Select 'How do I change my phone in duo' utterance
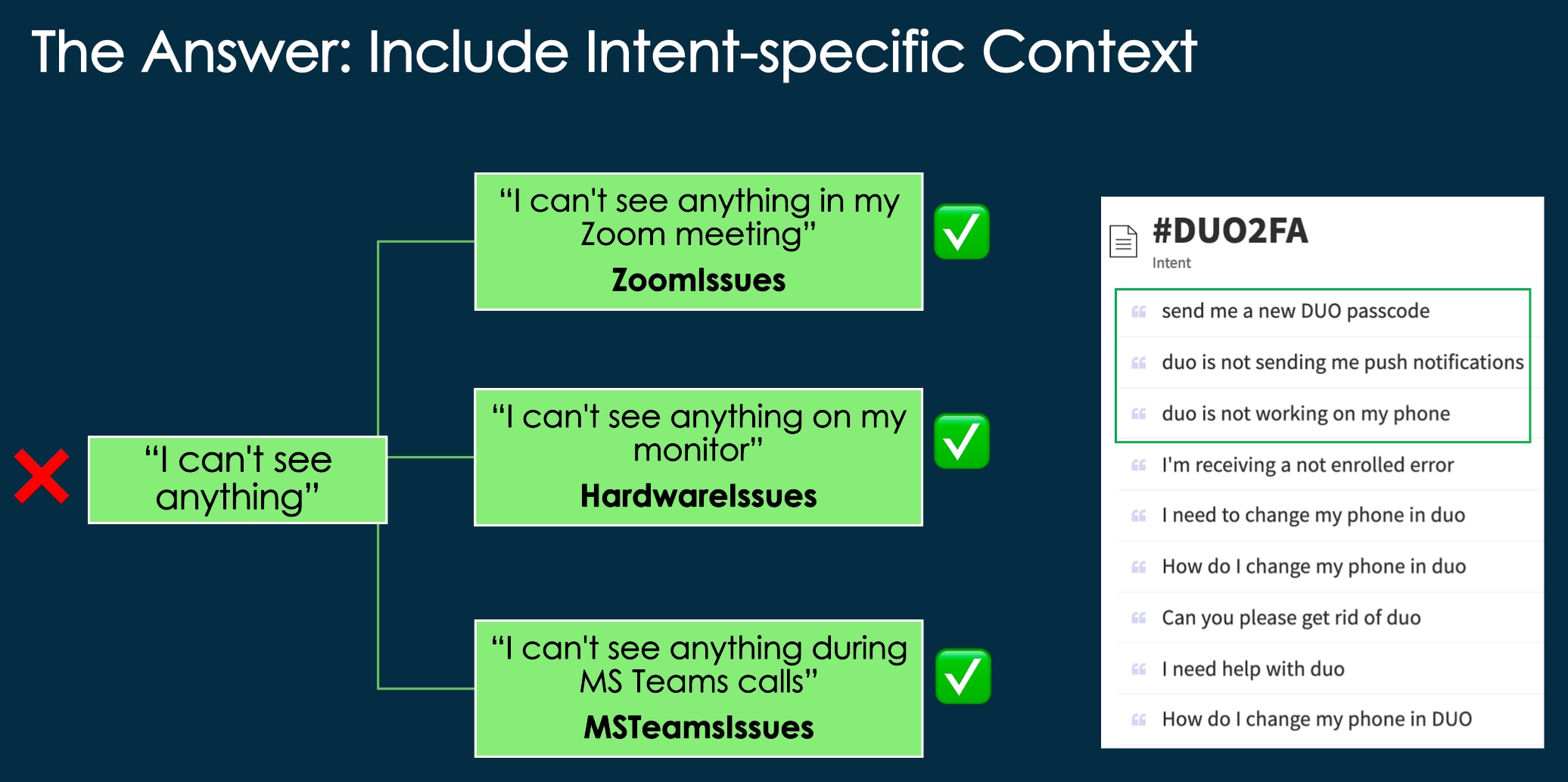 click(1314, 566)
